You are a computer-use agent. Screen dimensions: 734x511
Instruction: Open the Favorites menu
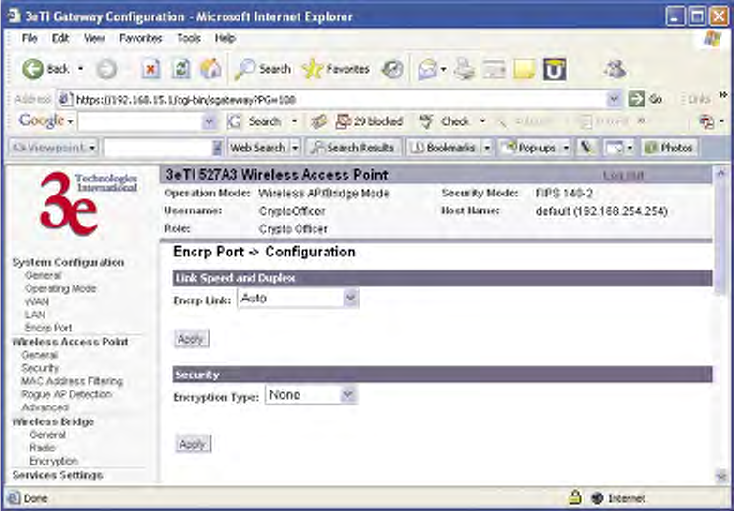pyautogui.click(x=140, y=38)
